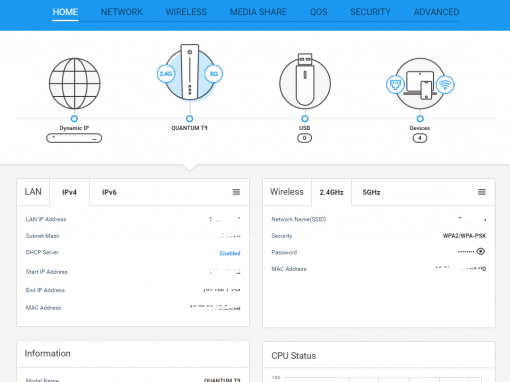Open the Wireless panel hamburger menu
510x382 pixels.
[482, 192]
